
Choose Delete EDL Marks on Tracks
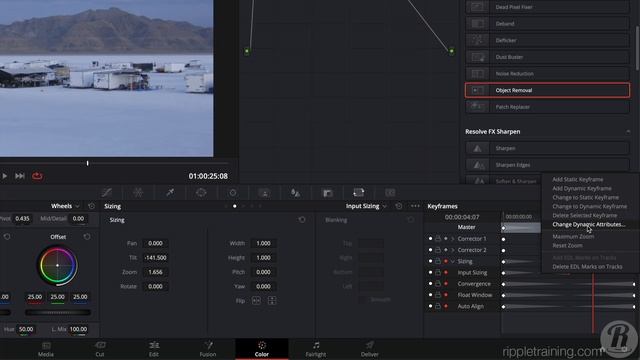(587, 267)
